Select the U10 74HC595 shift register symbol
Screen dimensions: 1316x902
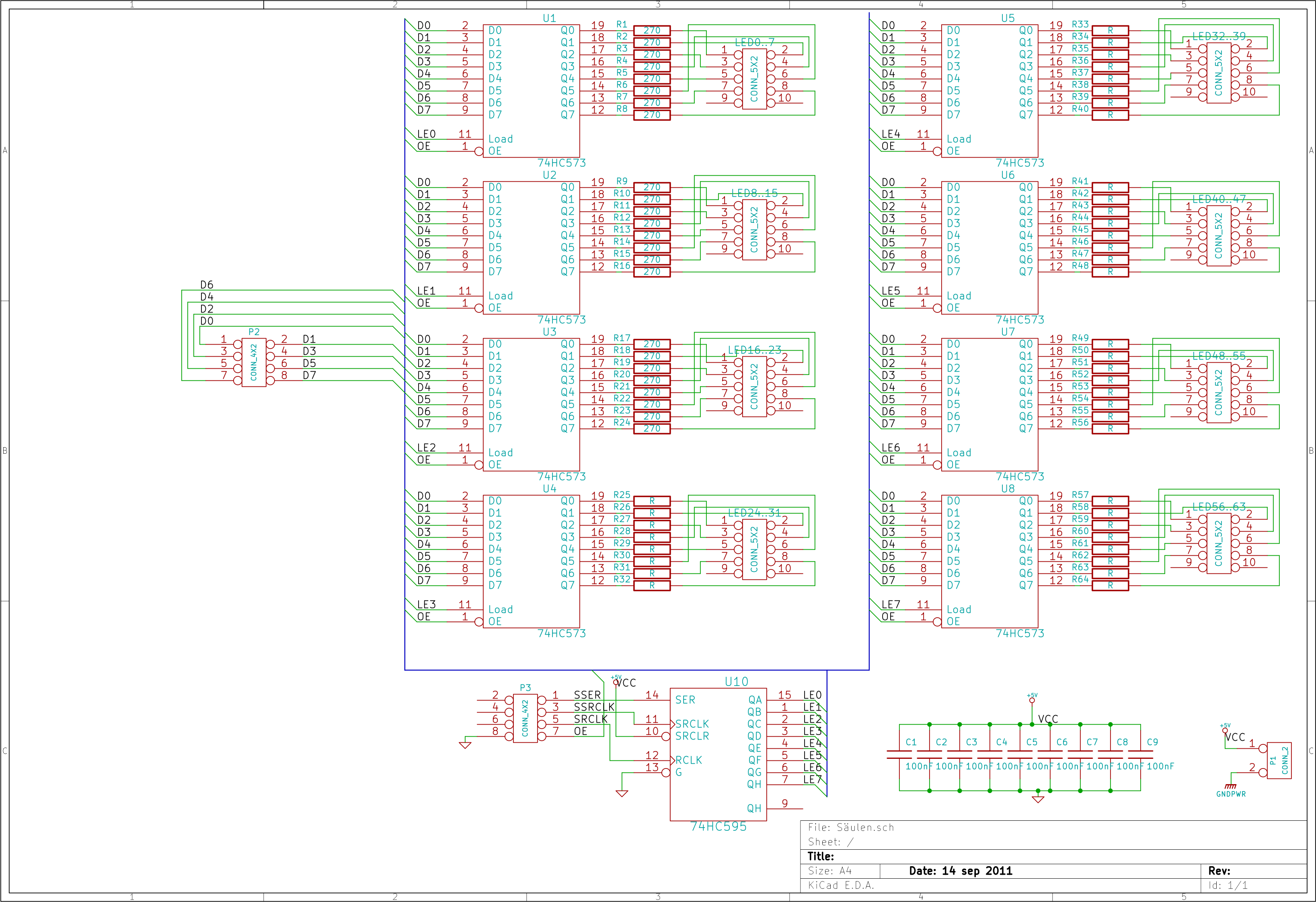coord(718,754)
